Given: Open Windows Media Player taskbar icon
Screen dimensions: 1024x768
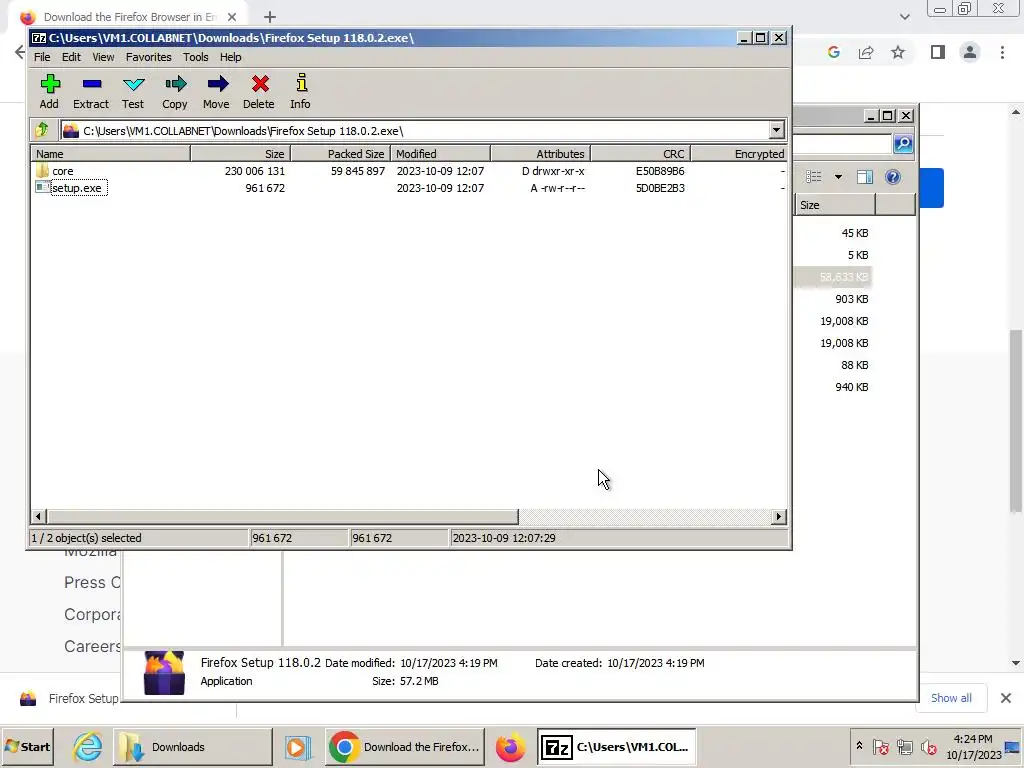Looking at the screenshot, I should tap(297, 747).
